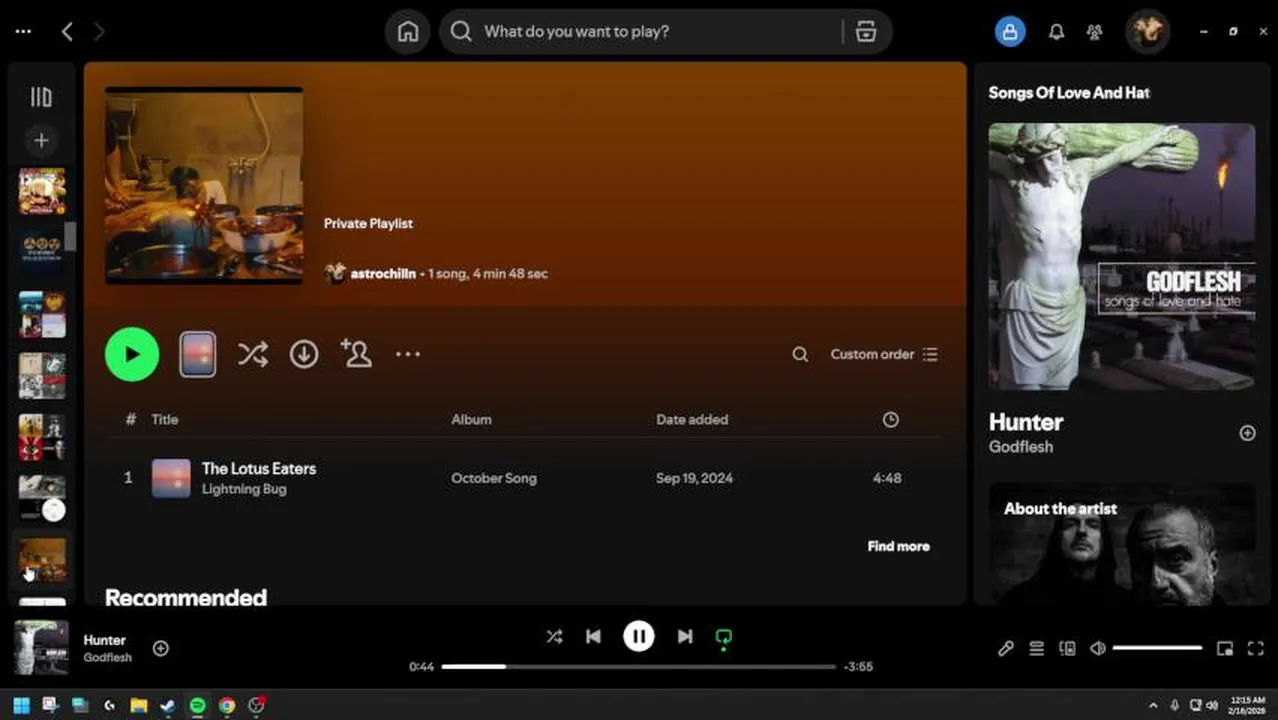This screenshot has height=720, width=1278.
Task: Open Steam from the taskbar
Action: tap(168, 705)
